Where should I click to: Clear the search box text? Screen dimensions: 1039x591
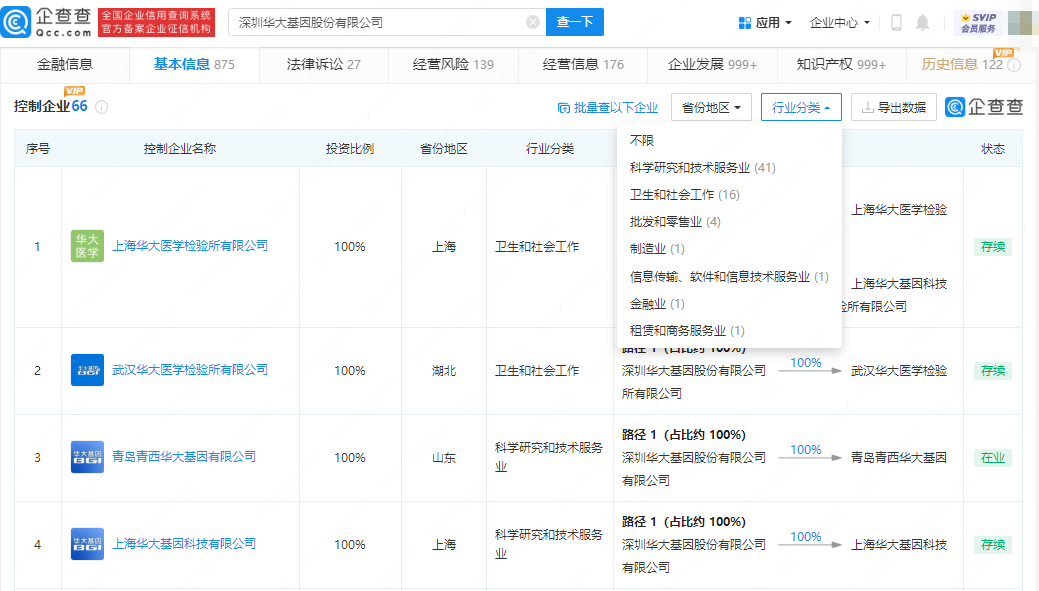(533, 23)
